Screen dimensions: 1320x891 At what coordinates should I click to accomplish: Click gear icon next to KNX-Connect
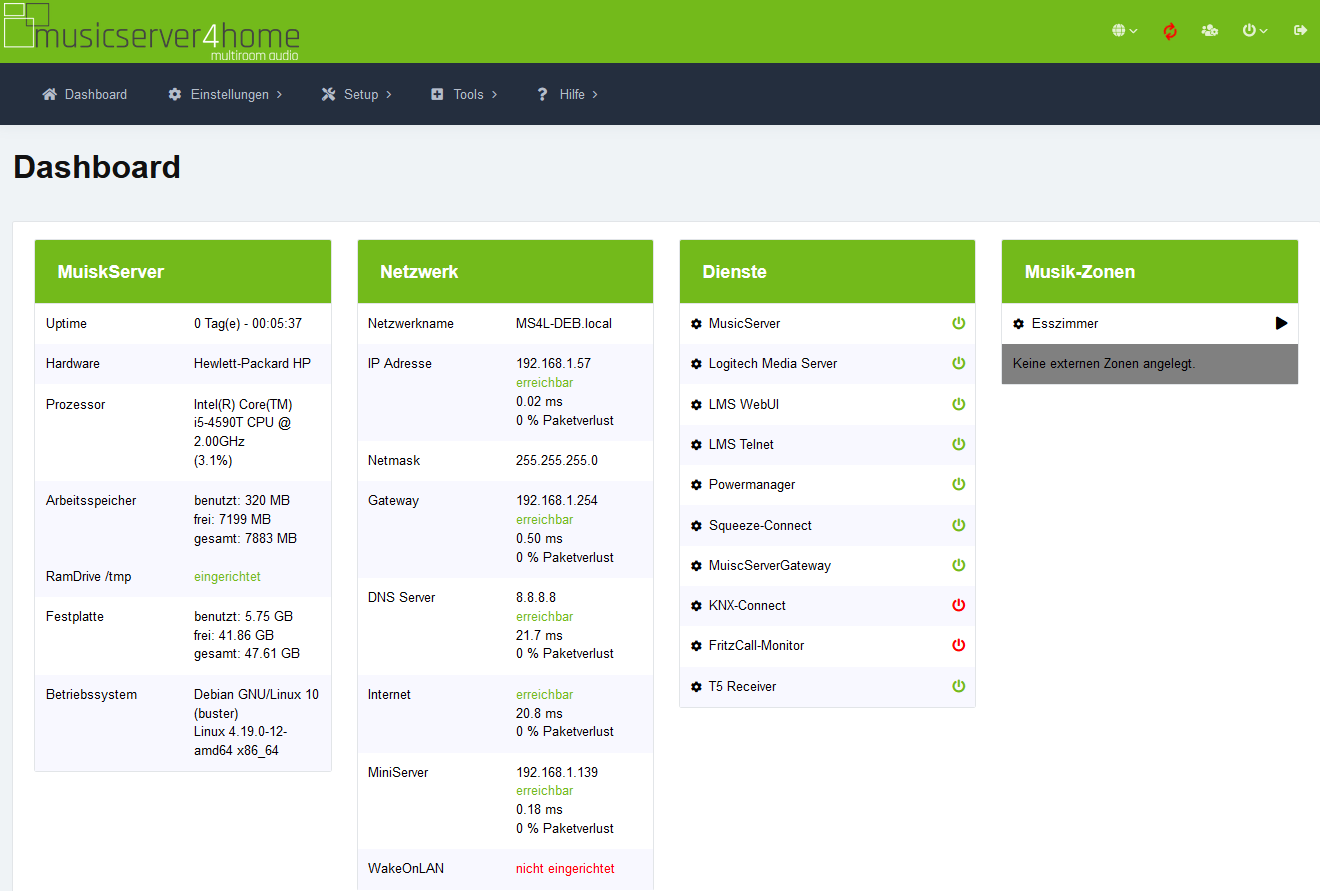point(696,606)
